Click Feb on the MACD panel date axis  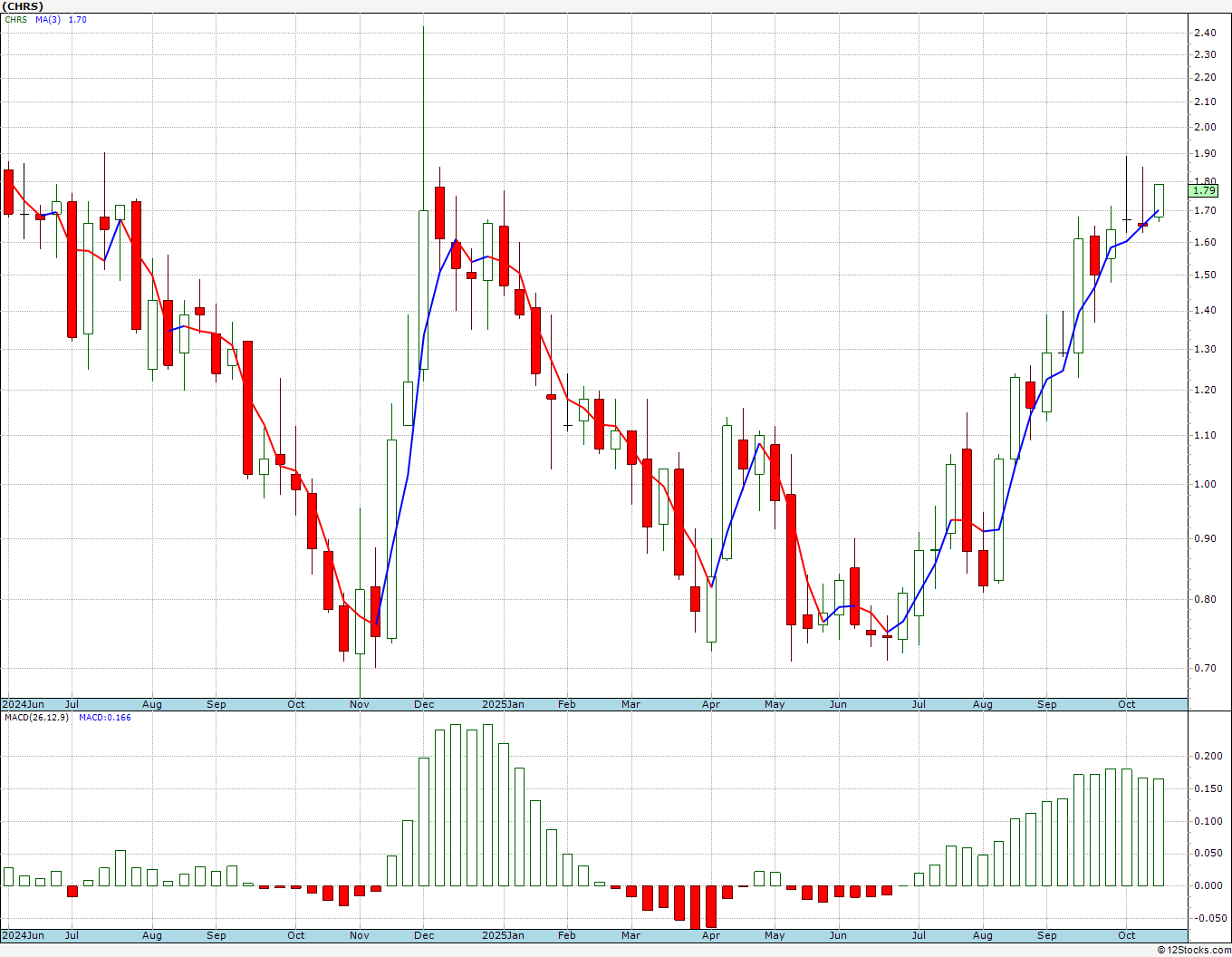pos(567,935)
